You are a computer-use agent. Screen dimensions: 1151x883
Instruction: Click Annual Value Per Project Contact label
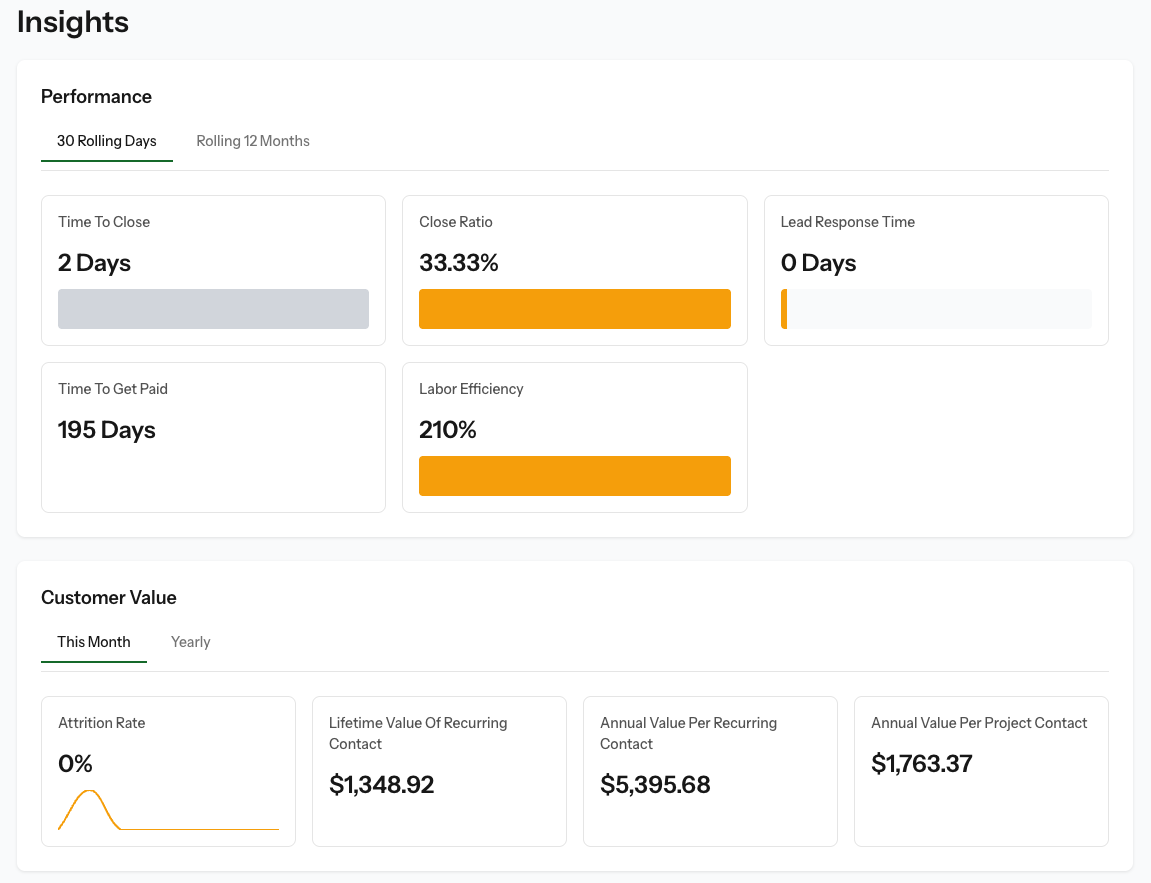979,723
